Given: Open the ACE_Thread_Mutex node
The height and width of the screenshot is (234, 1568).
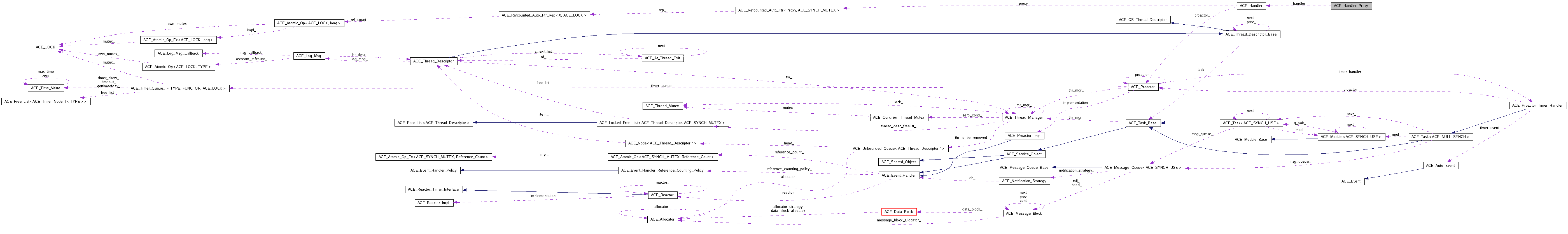Looking at the screenshot, I should pos(662,106).
